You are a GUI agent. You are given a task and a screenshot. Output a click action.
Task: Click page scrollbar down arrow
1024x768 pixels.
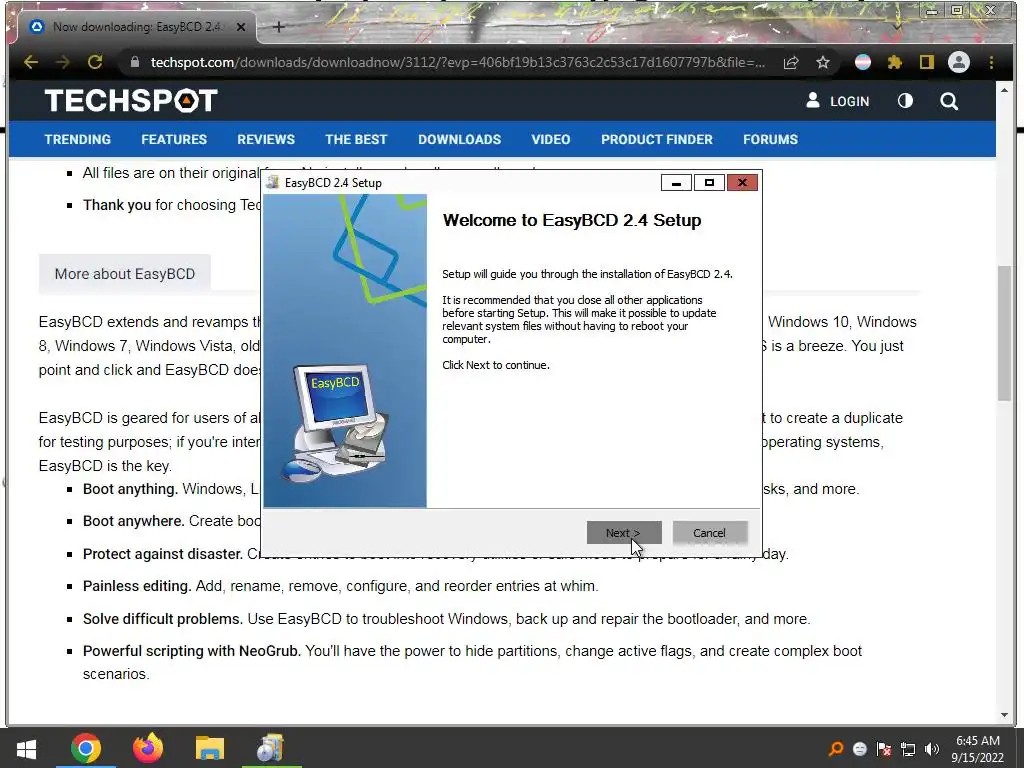coord(1004,715)
